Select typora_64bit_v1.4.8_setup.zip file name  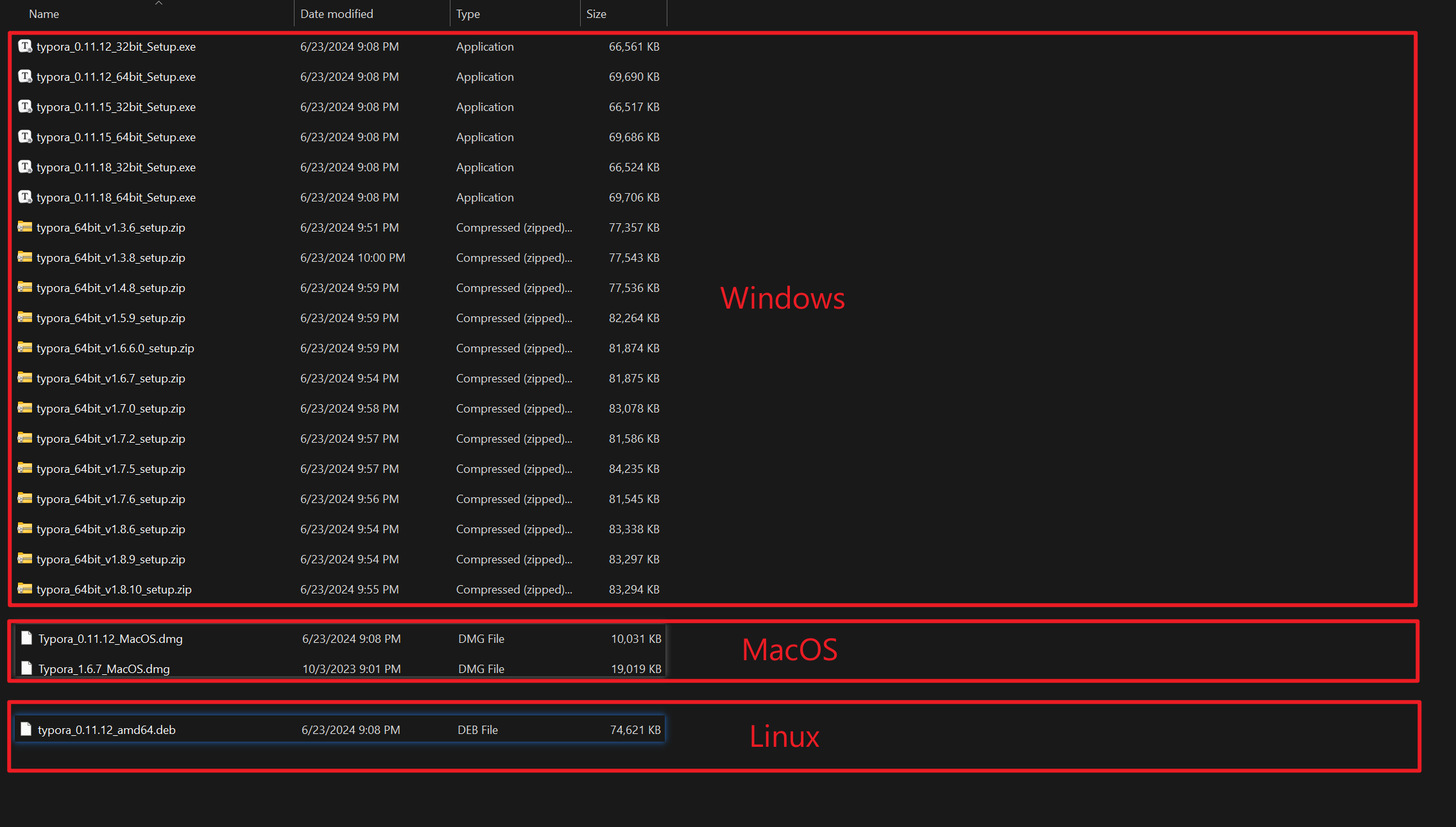pyautogui.click(x=110, y=288)
